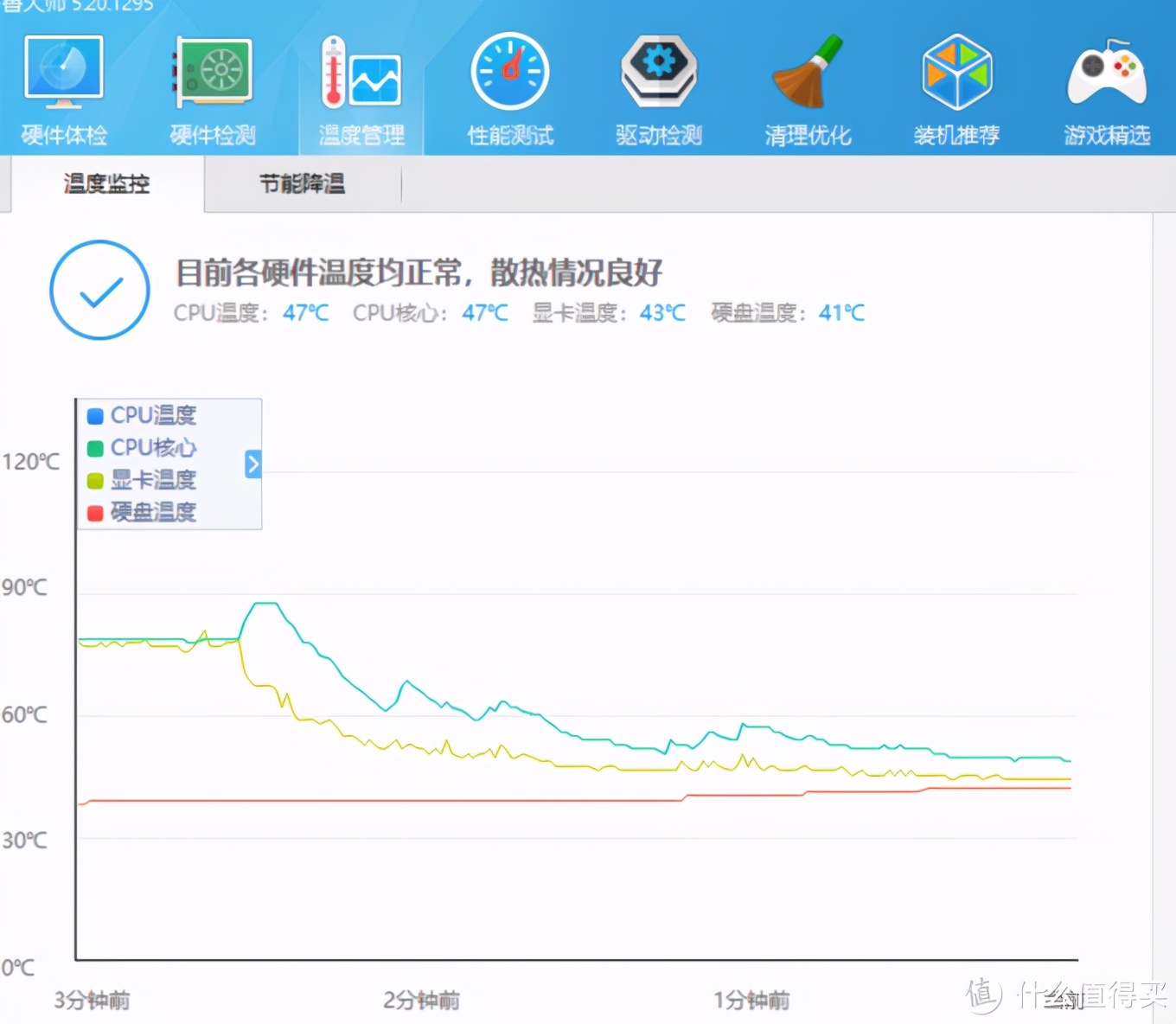The height and width of the screenshot is (1024, 1176).
Task: Click the 2分钟前 time axis label
Action: [421, 1001]
